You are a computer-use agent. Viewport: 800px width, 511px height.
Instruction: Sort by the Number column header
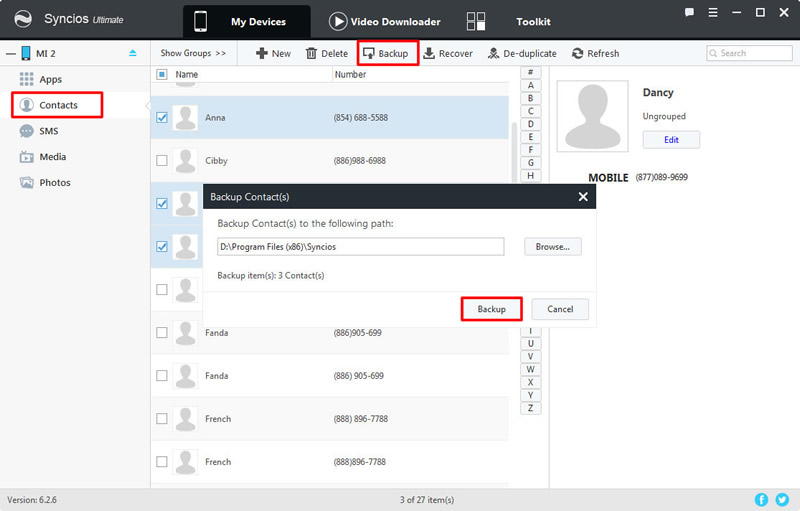[x=350, y=74]
